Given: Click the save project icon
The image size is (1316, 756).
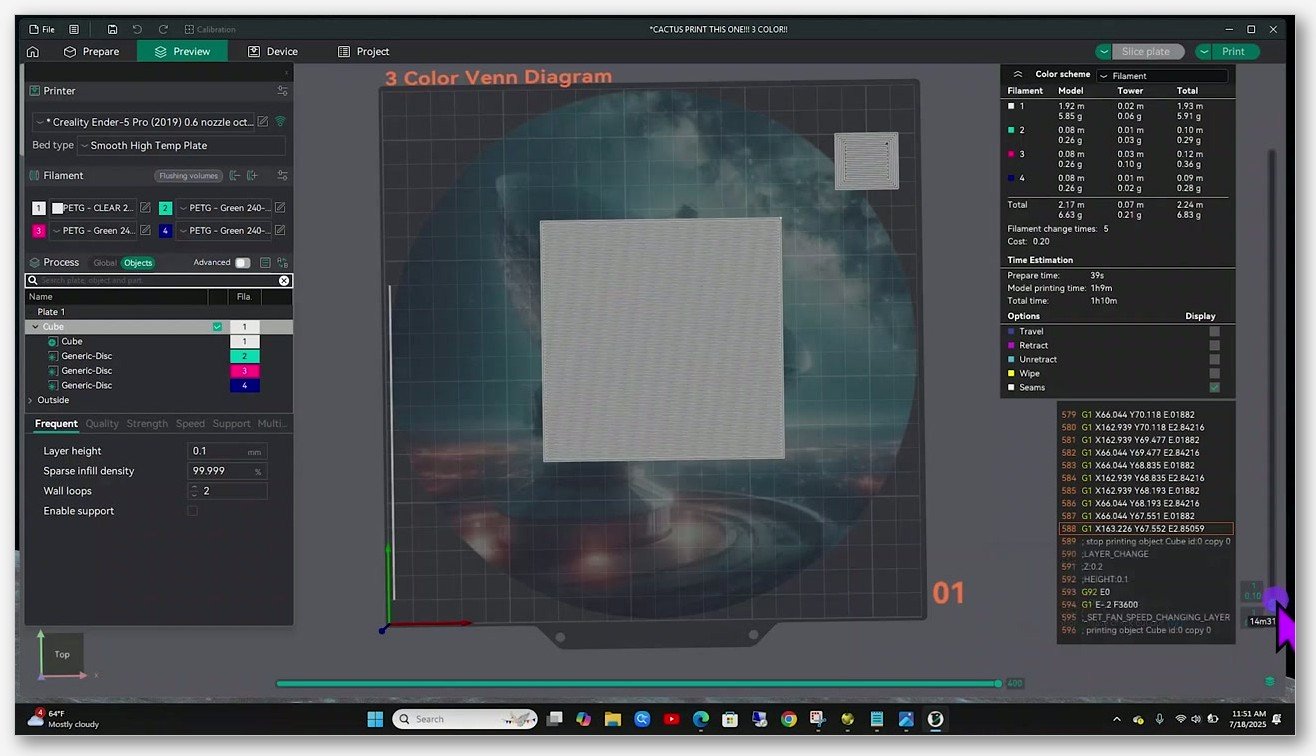Looking at the screenshot, I should coord(112,30).
